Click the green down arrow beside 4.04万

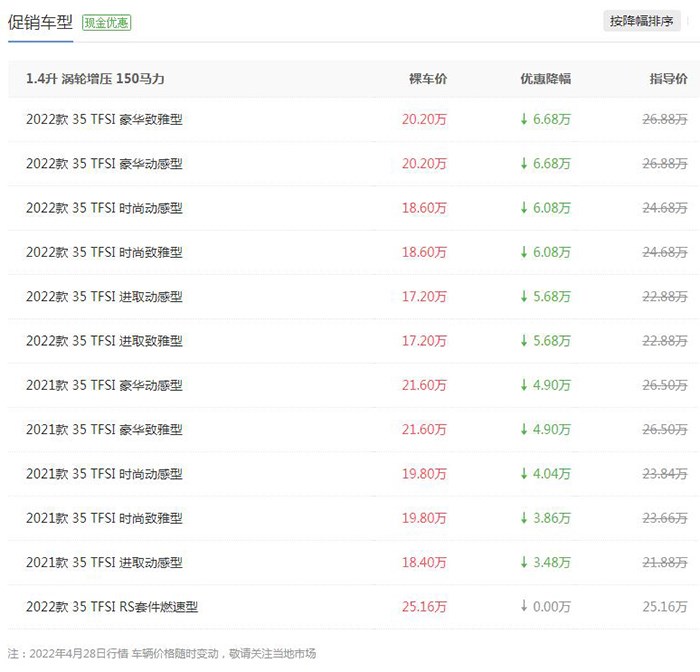click(x=524, y=473)
